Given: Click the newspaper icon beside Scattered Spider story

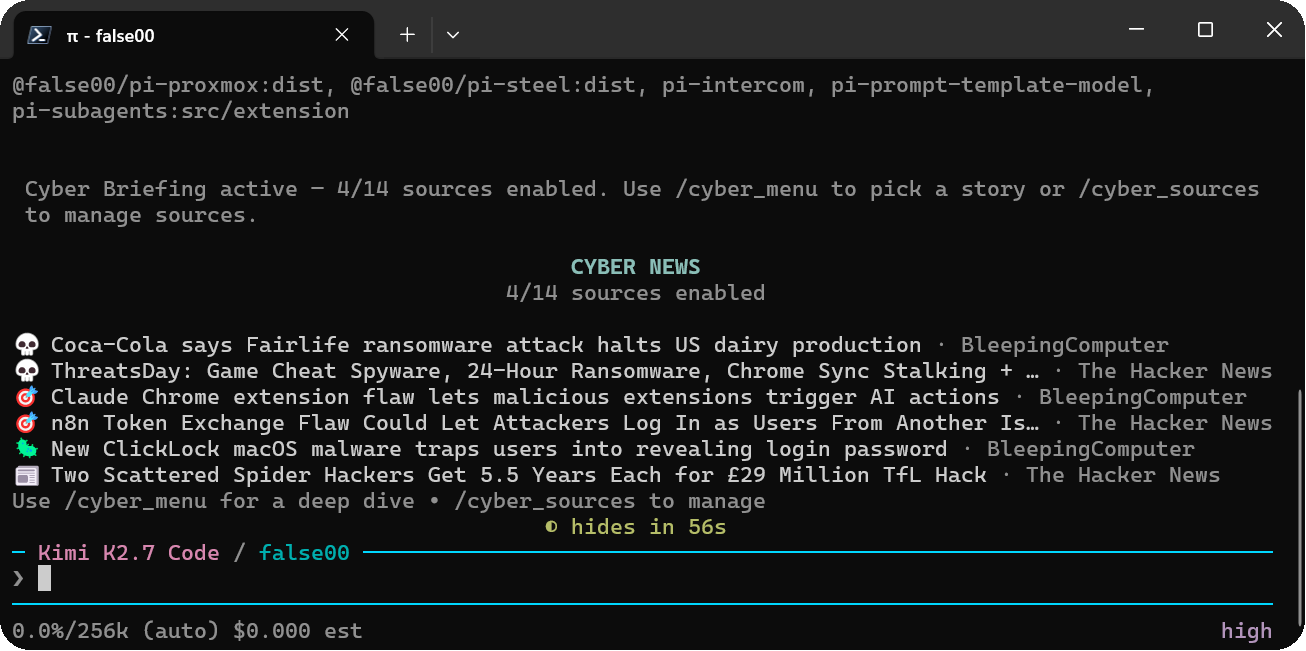Looking at the screenshot, I should 26,475.
